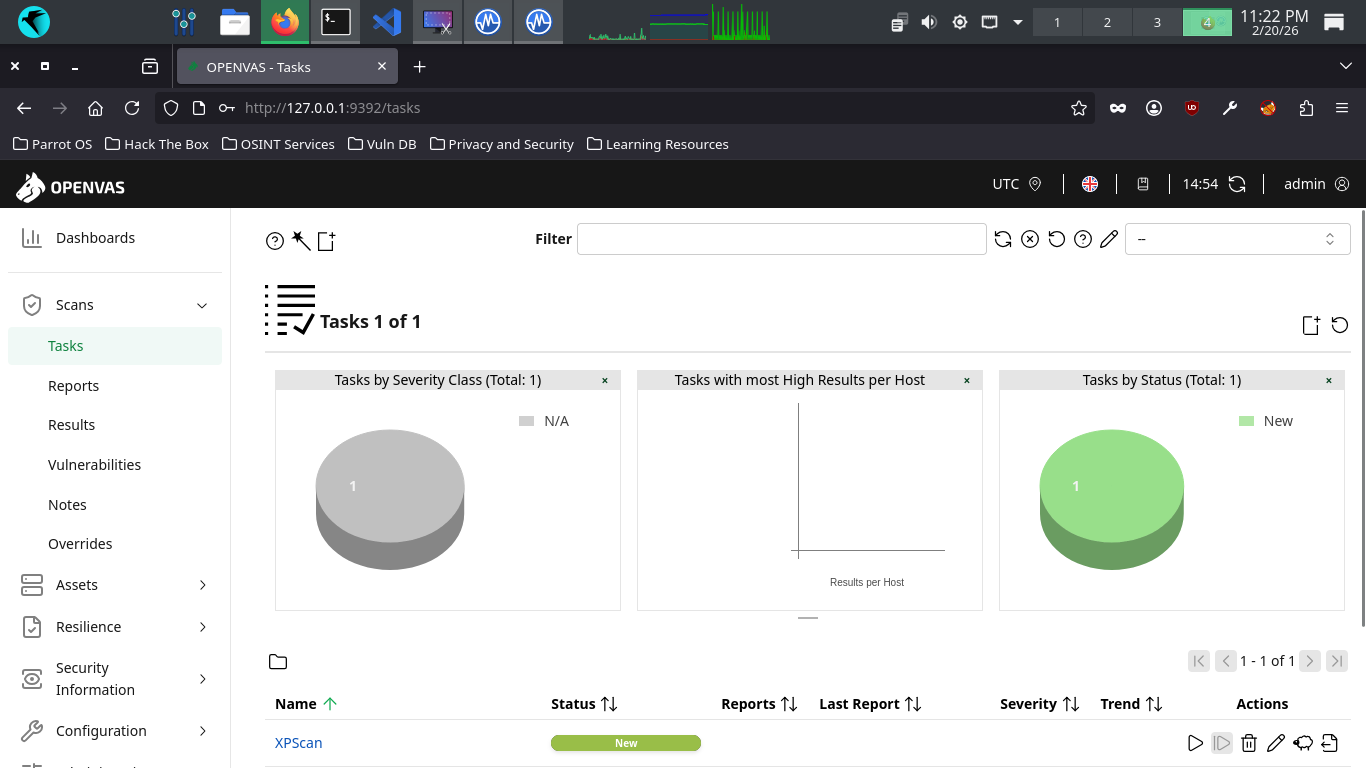Edit XPScan task with pencil icon

coord(1275,743)
